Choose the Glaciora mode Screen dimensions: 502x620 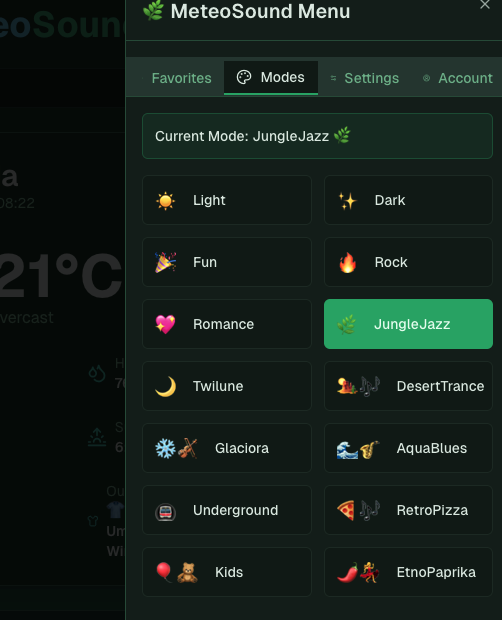coord(227,448)
